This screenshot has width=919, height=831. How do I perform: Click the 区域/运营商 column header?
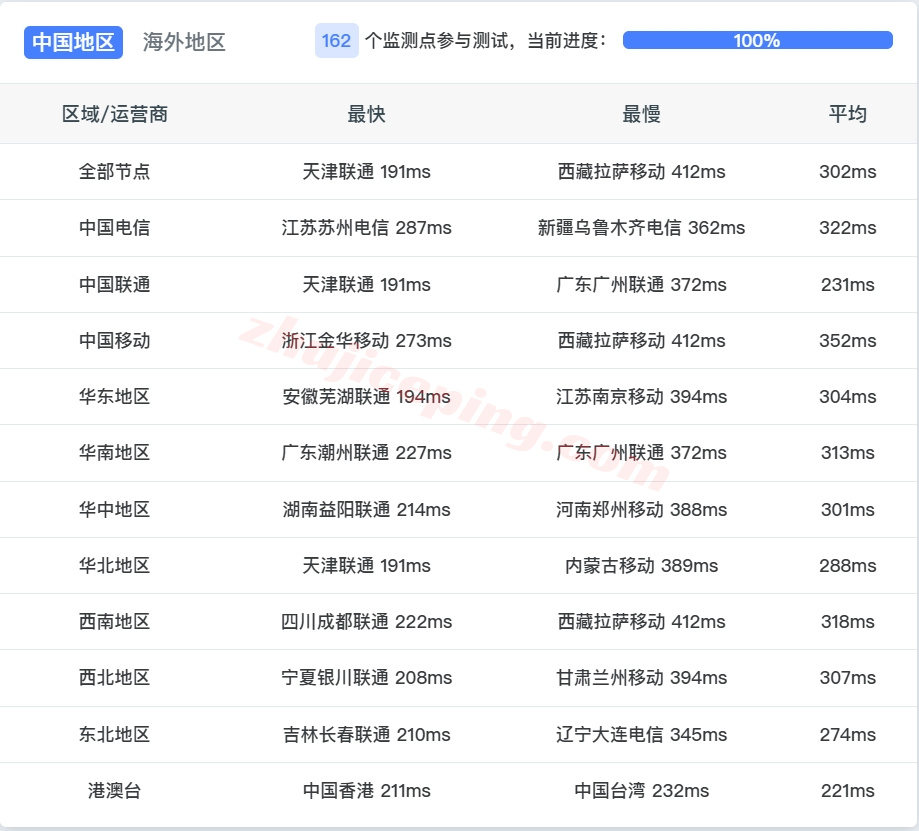coord(112,114)
